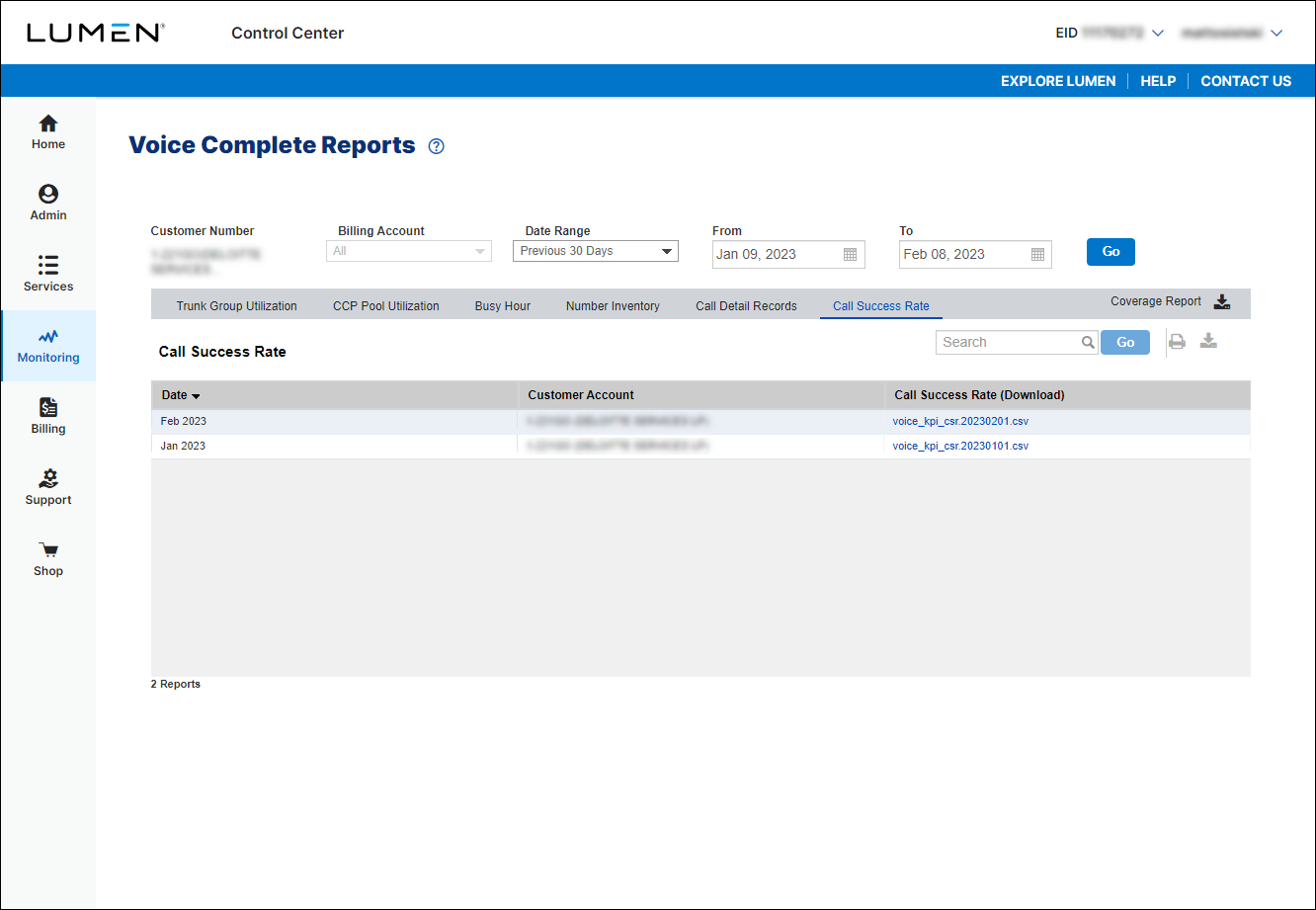This screenshot has height=910, width=1316.
Task: Switch to Trunk Group Utilization tab
Action: coord(237,306)
